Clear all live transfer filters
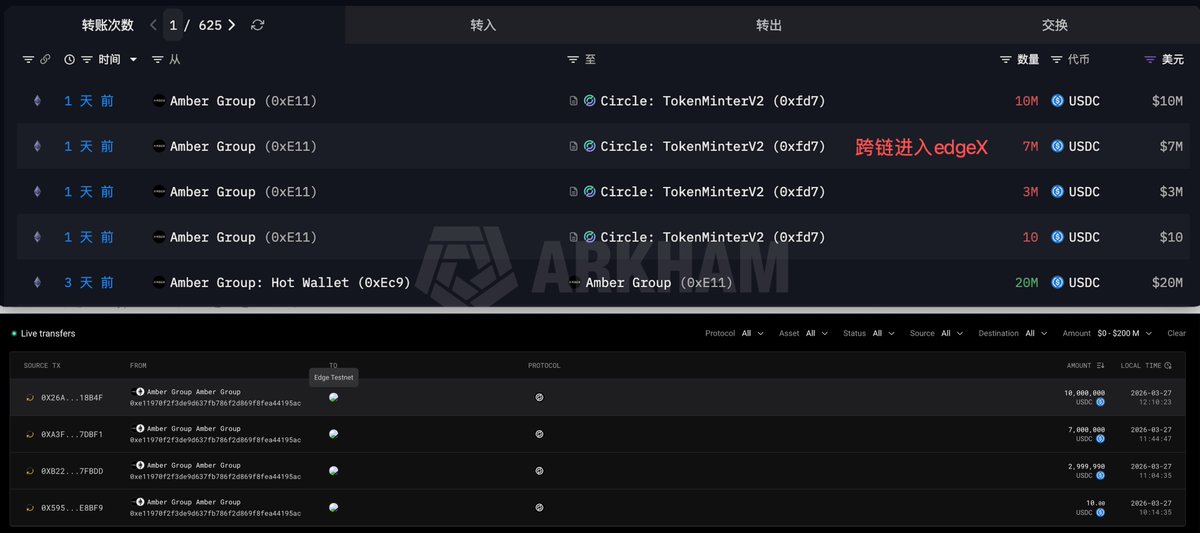1200x533 pixels. pyautogui.click(x=1176, y=333)
